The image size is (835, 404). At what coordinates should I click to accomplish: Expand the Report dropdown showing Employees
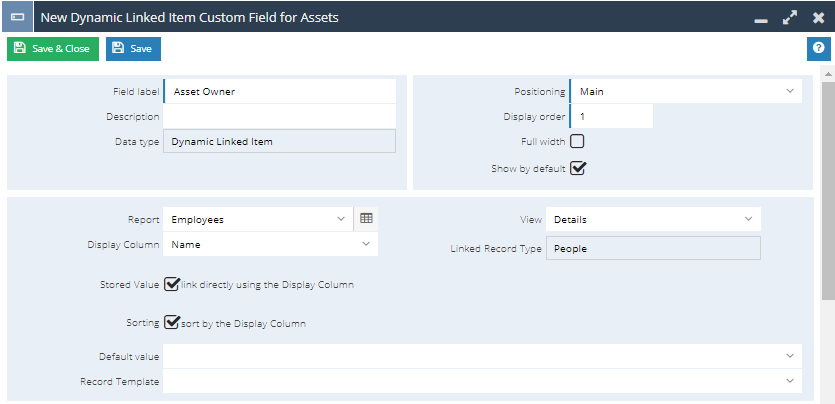[x=258, y=219]
